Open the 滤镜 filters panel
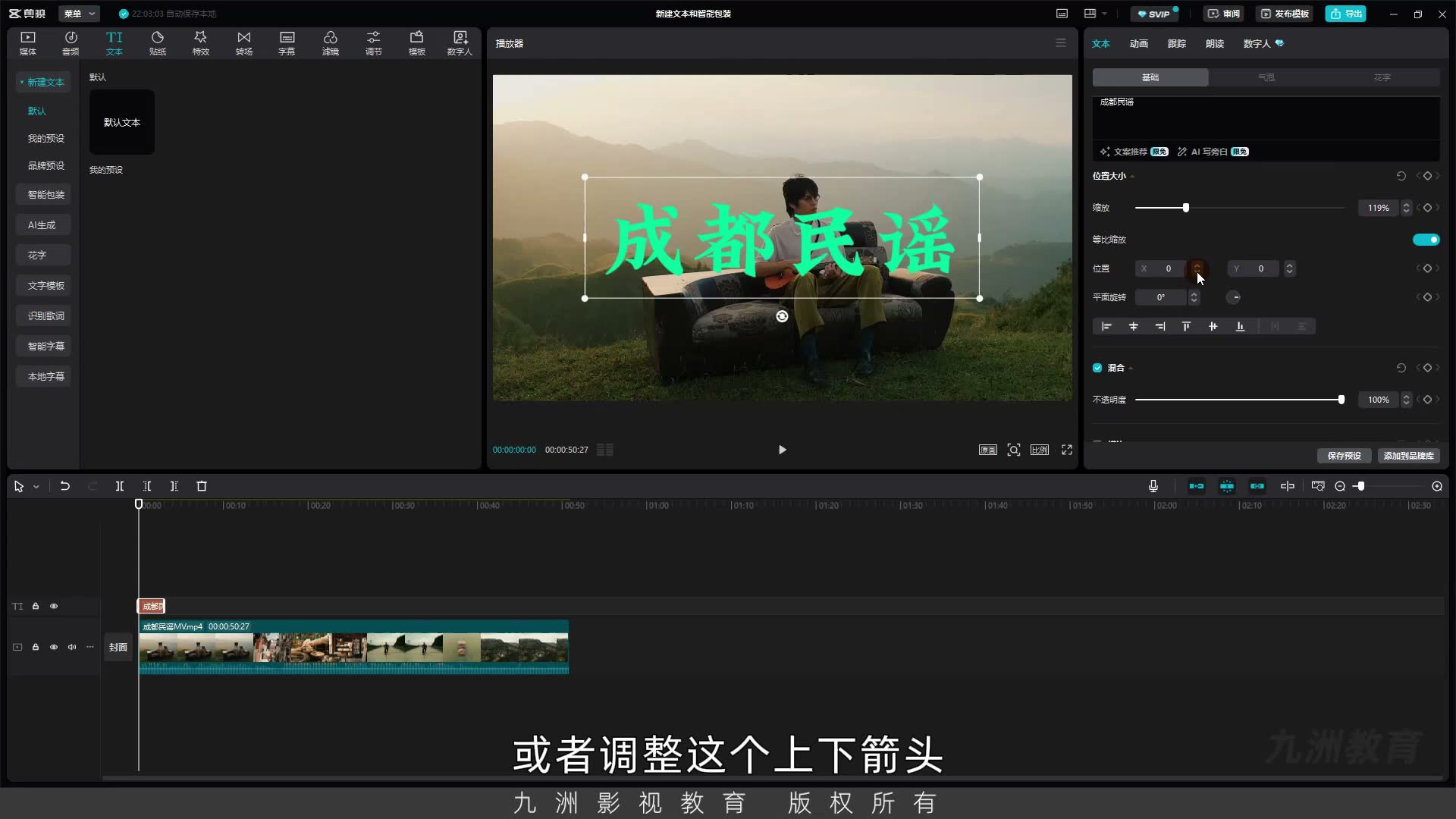 pos(331,43)
